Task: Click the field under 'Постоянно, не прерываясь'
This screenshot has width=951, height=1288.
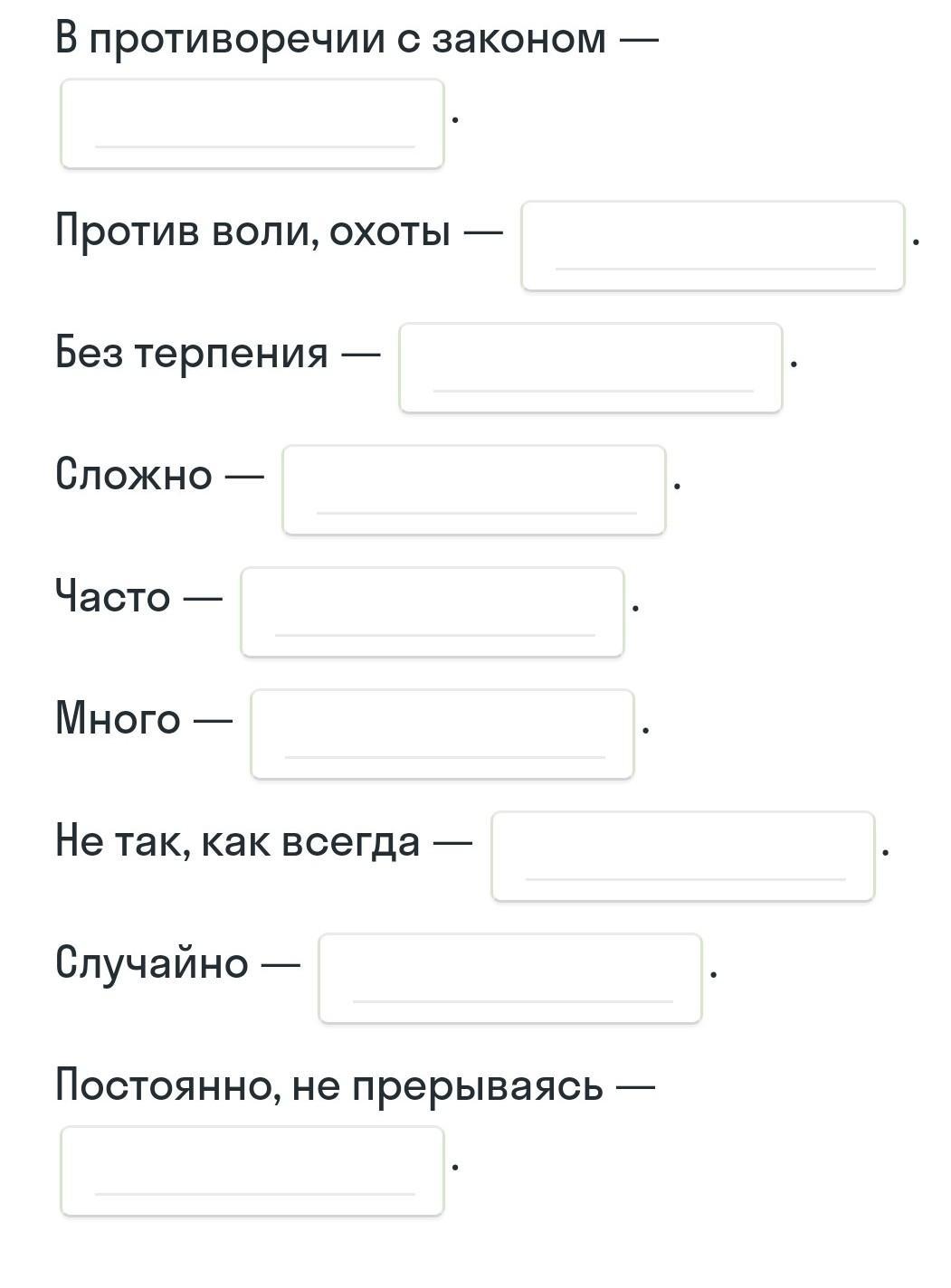Action: point(252,1171)
